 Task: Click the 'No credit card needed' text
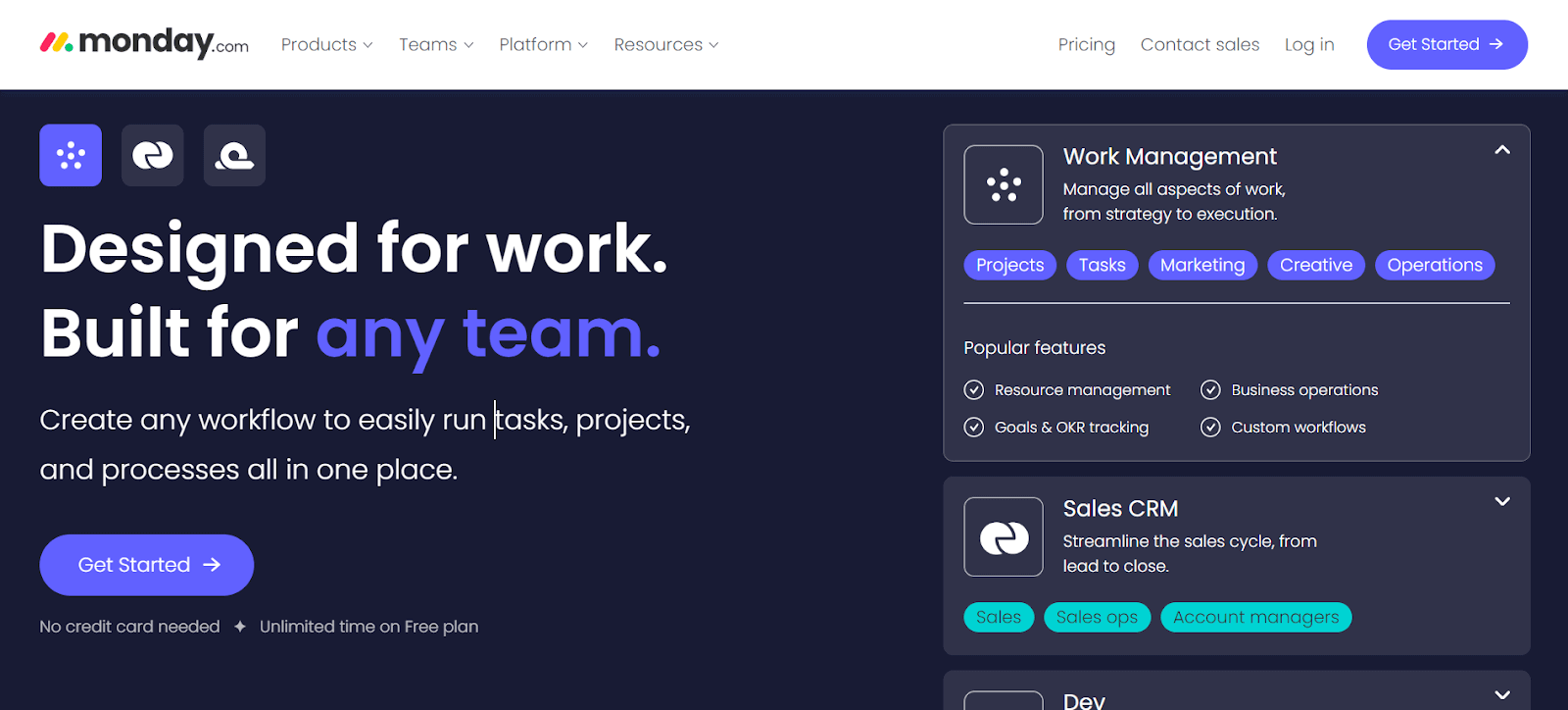coord(130,627)
